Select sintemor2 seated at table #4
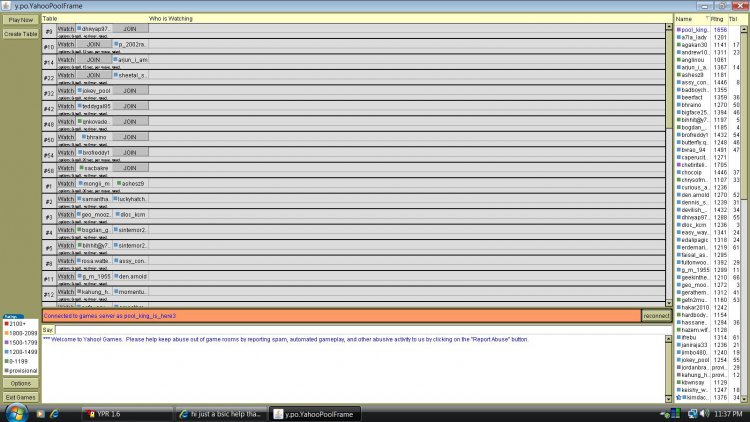750x422 pixels. [x=130, y=230]
